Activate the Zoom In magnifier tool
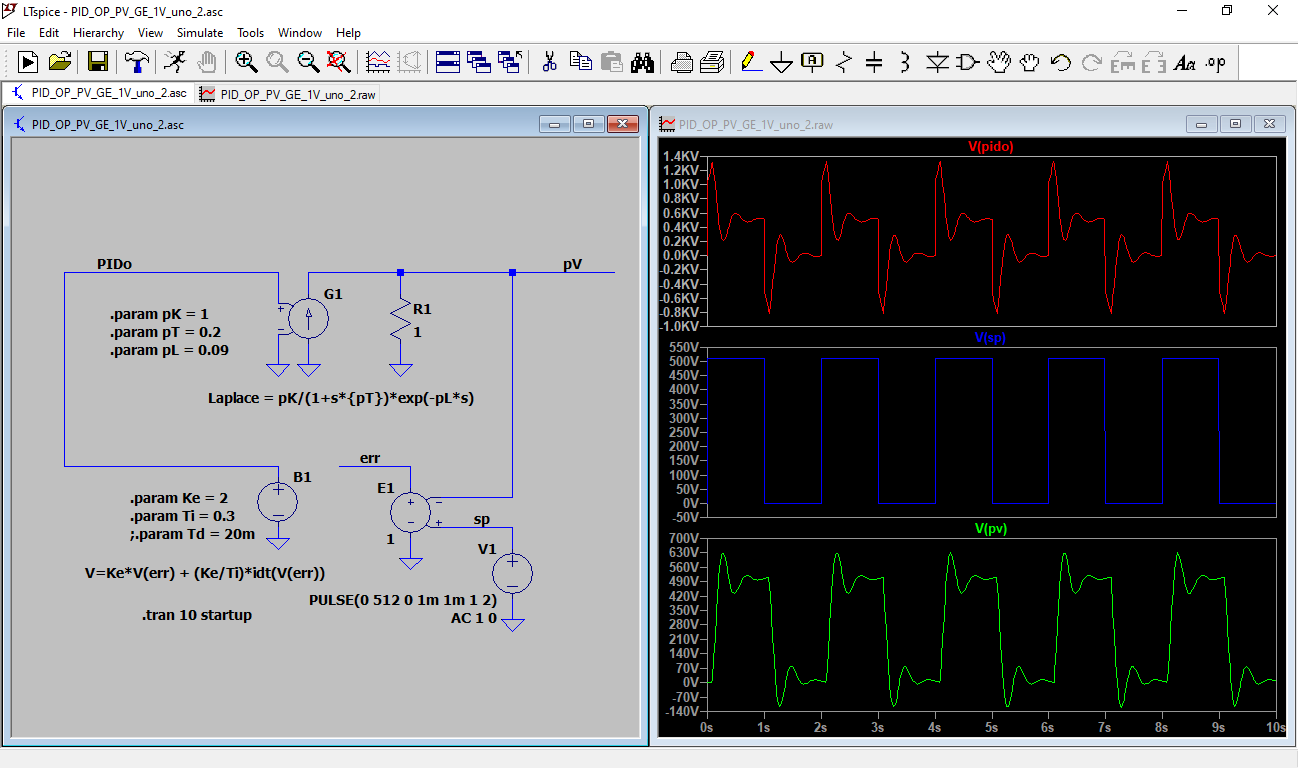Screen dimensions: 1298x768 click(246, 62)
